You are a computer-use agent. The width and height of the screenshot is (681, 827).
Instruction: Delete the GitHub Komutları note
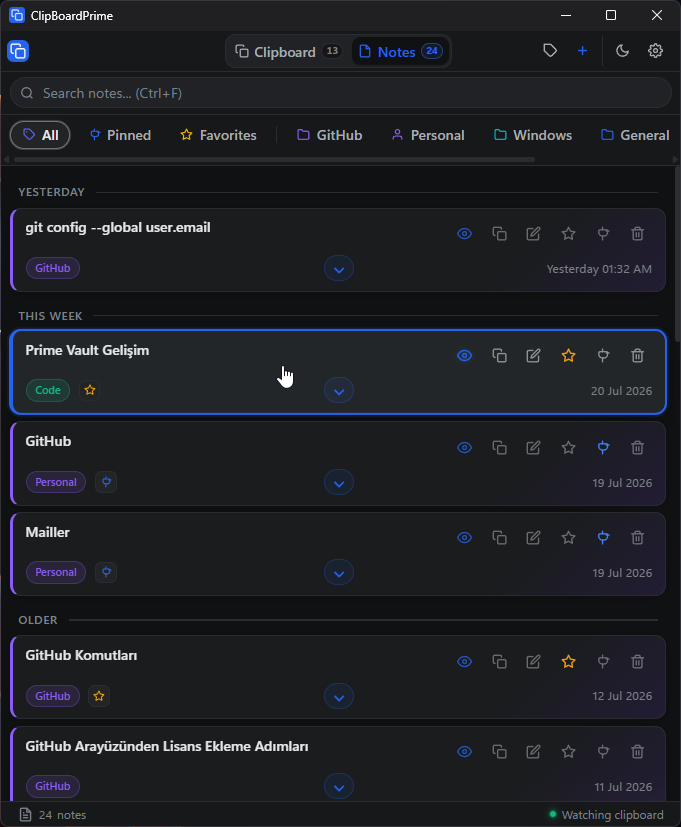point(637,661)
